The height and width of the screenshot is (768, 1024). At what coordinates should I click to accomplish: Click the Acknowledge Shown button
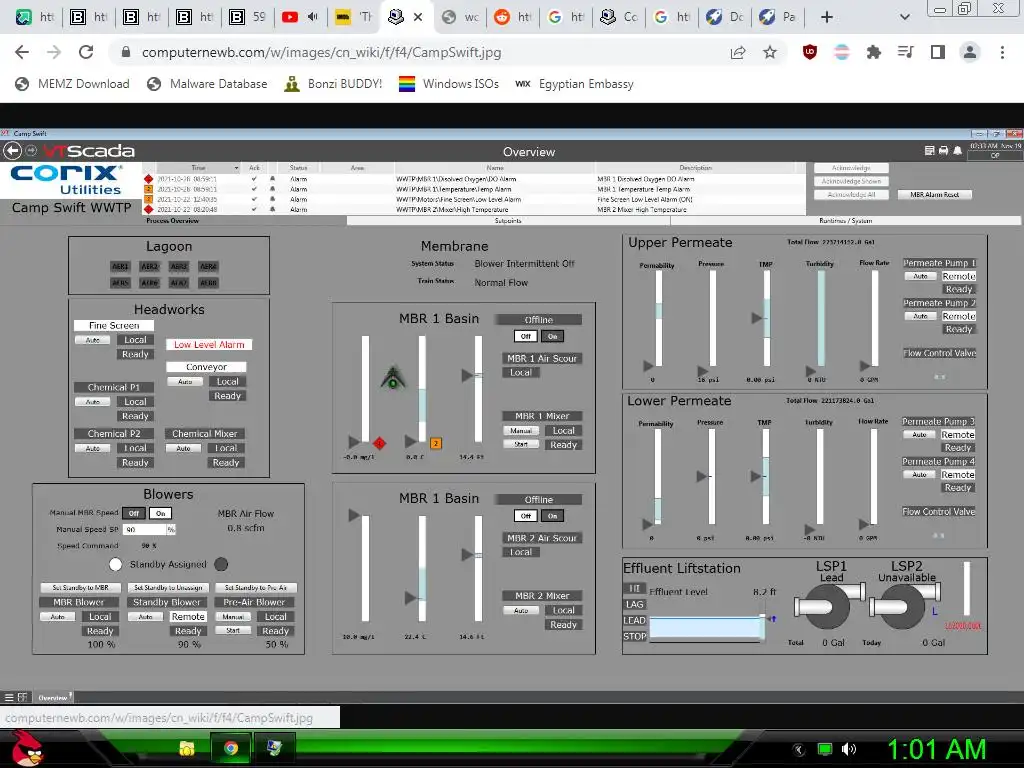(851, 181)
